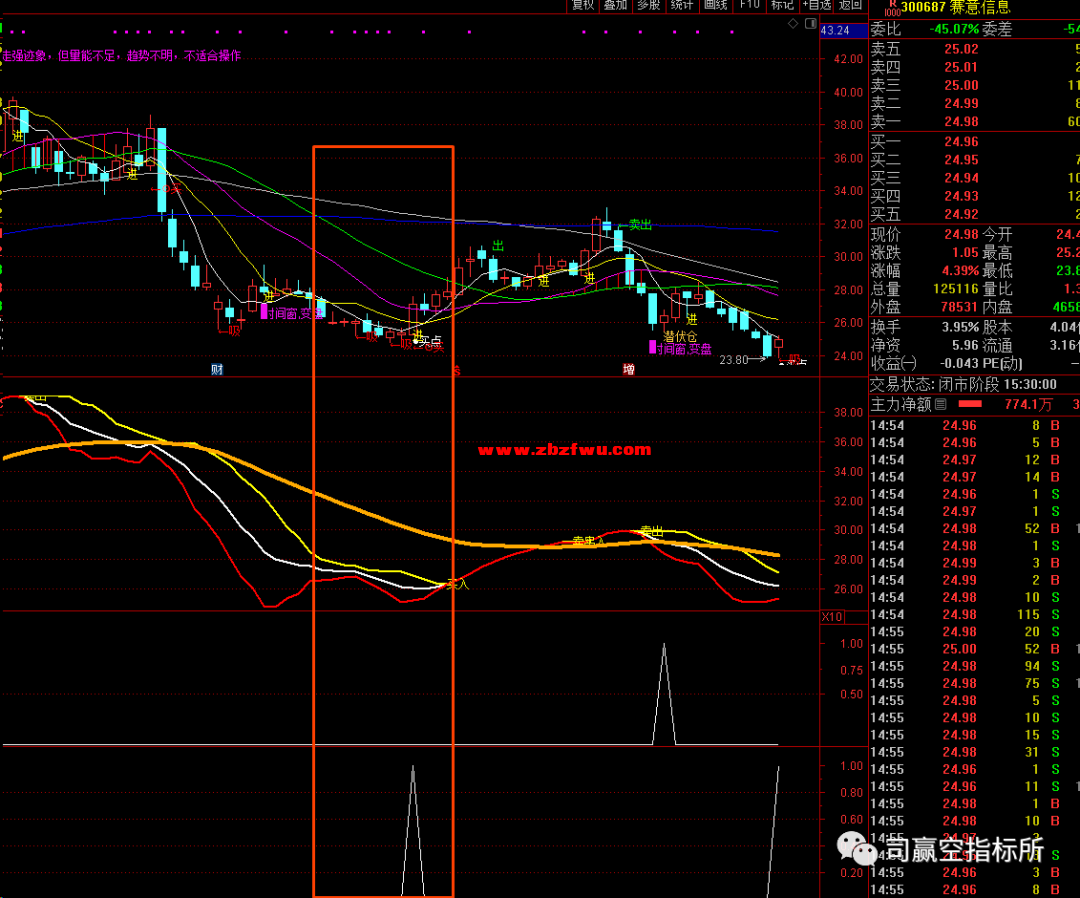Click the 交易状态 闭市阶段 status line

coord(963,384)
